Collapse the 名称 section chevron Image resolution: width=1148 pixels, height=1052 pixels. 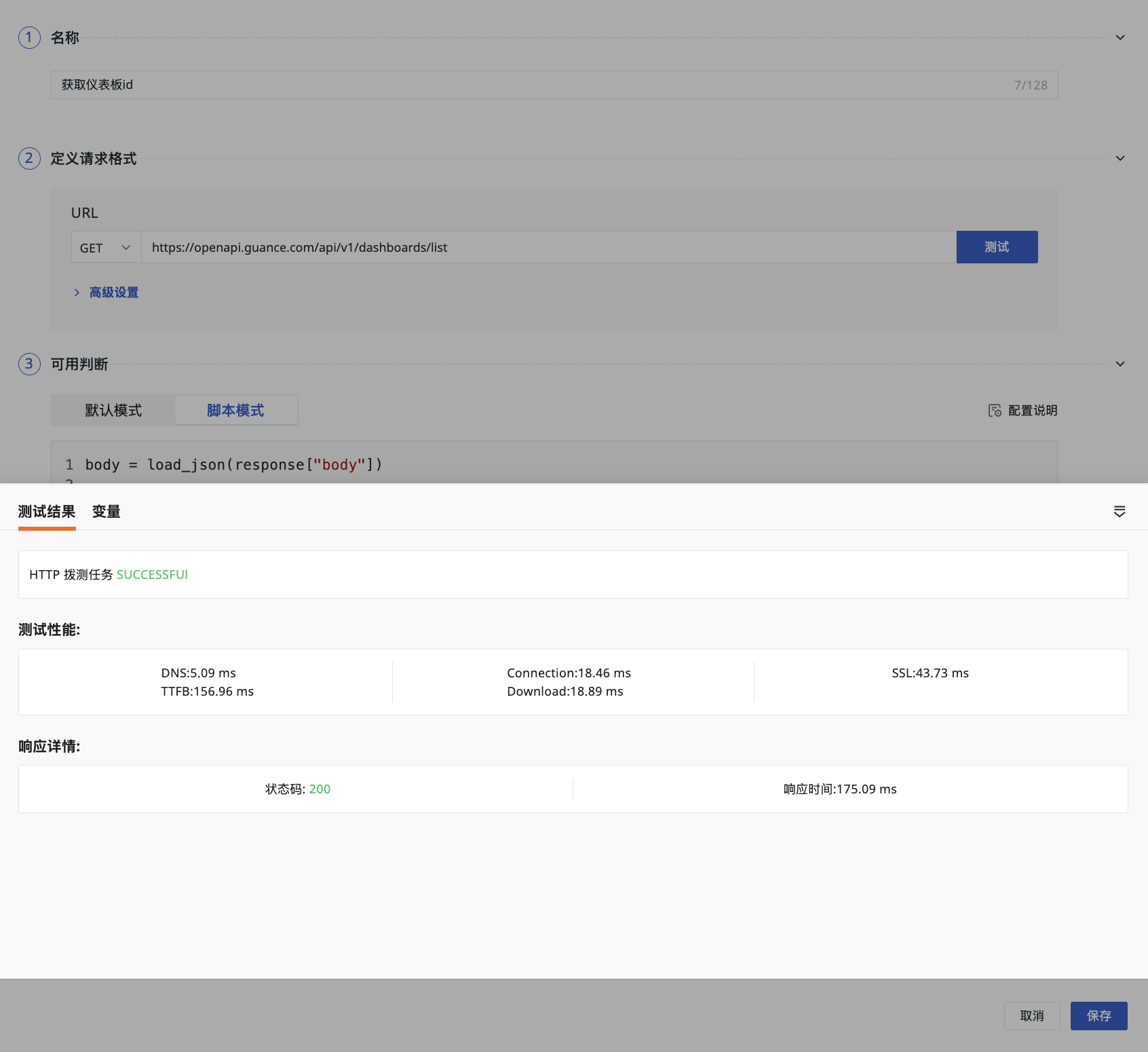click(x=1120, y=37)
